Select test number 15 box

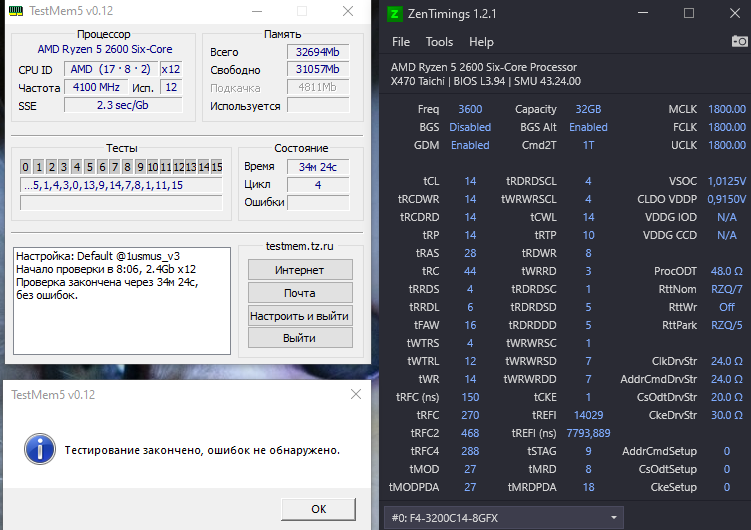216,167
